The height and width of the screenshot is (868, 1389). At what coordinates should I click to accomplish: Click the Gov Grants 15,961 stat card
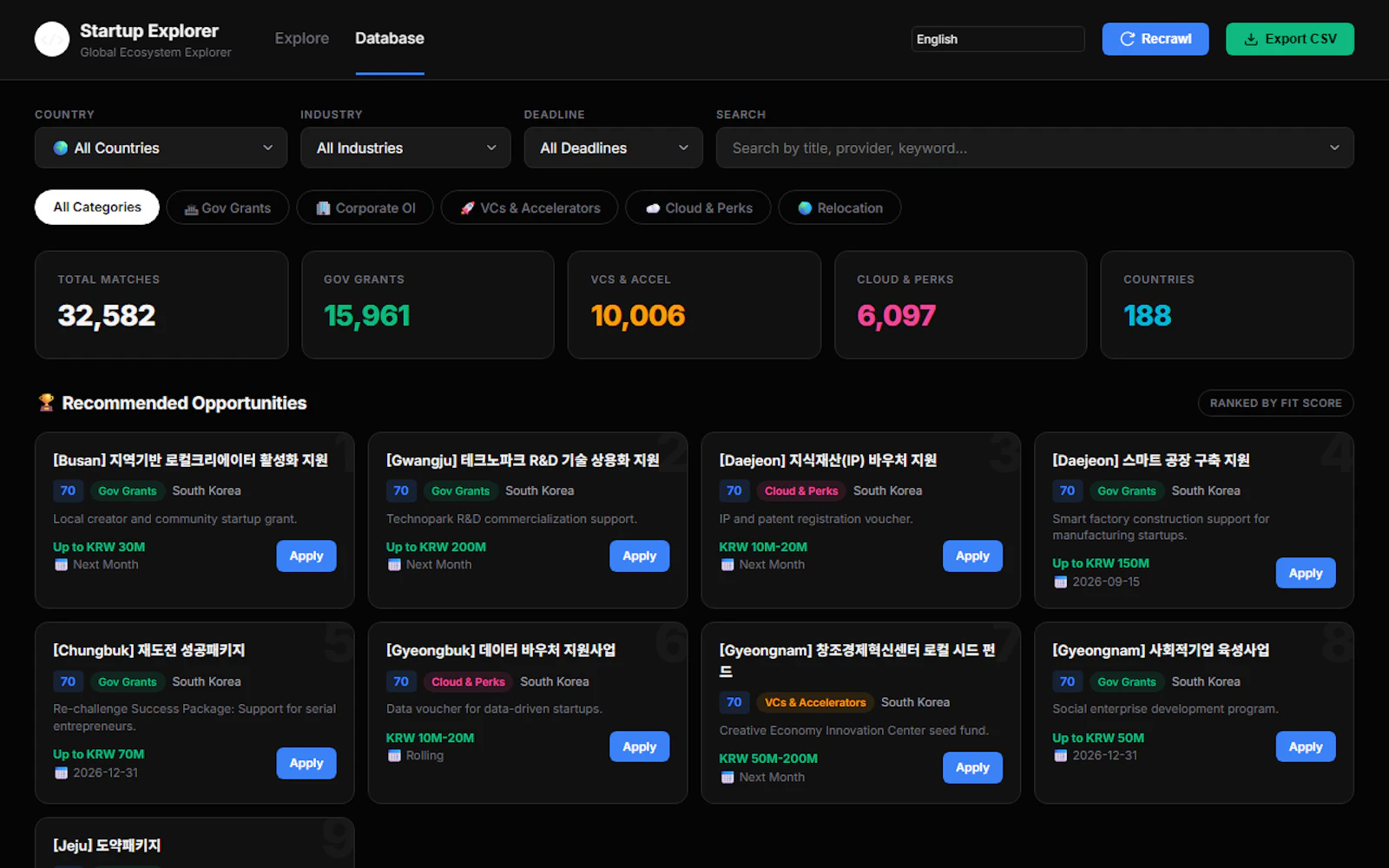(x=428, y=305)
